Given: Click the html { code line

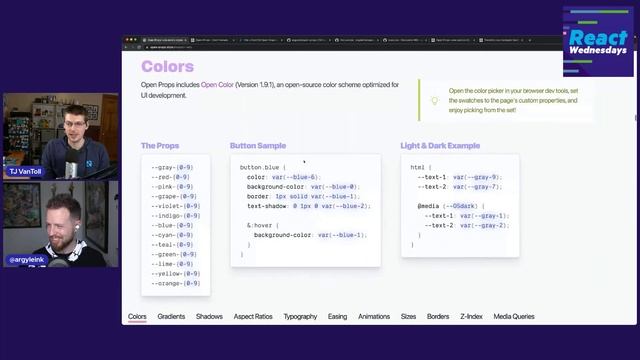Looking at the screenshot, I should click(421, 167).
